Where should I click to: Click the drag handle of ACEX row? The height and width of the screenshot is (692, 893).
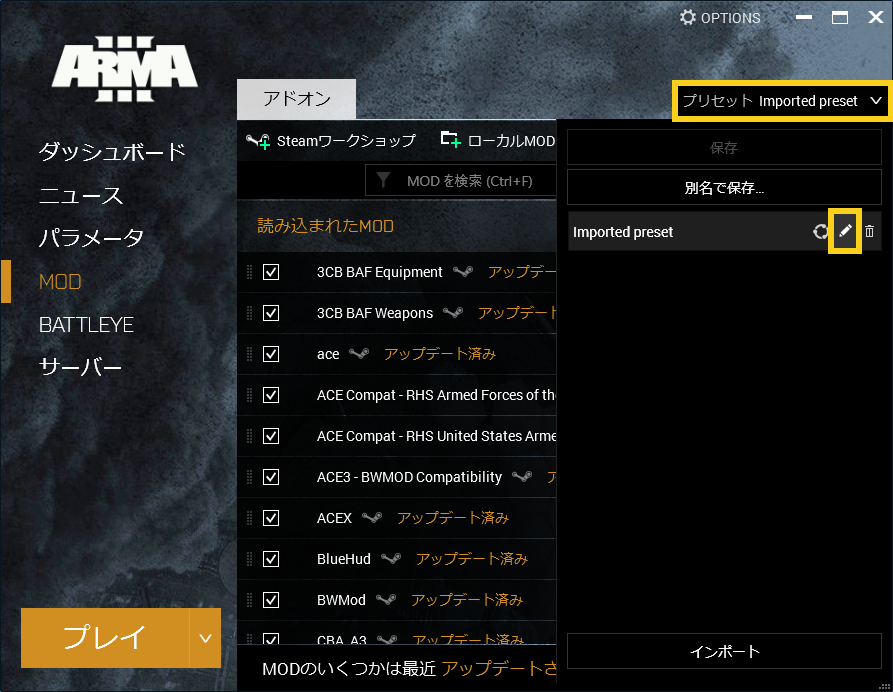[x=249, y=518]
